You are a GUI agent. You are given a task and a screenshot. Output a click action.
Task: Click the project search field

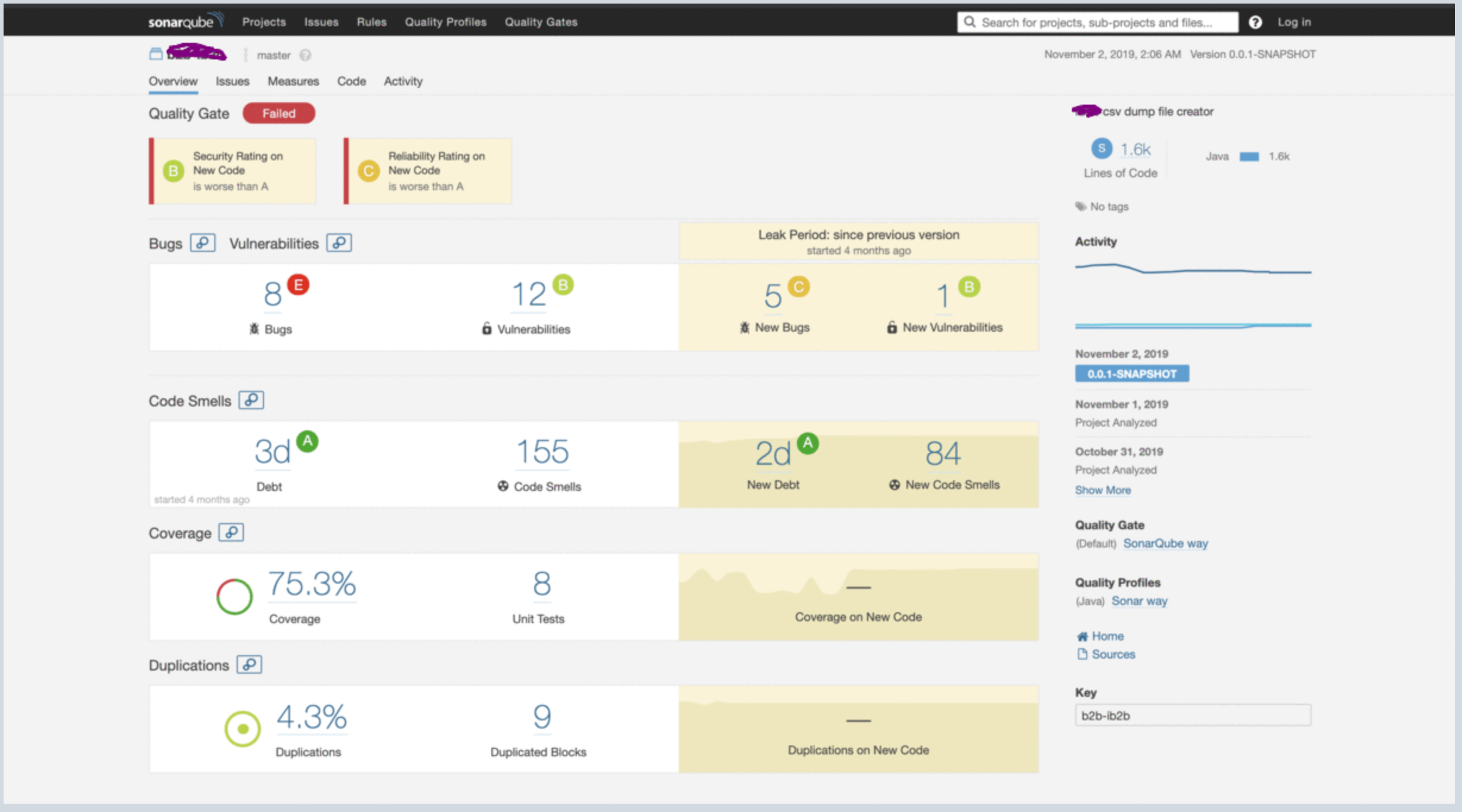coord(1097,23)
